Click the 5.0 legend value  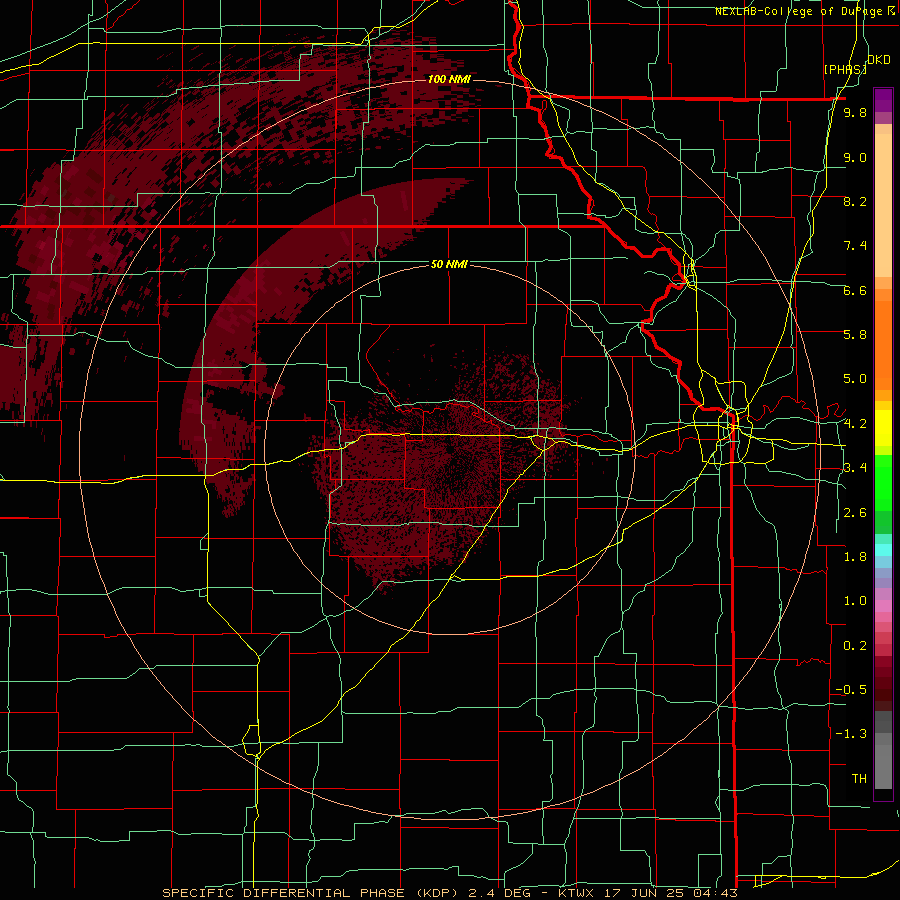[855, 379]
